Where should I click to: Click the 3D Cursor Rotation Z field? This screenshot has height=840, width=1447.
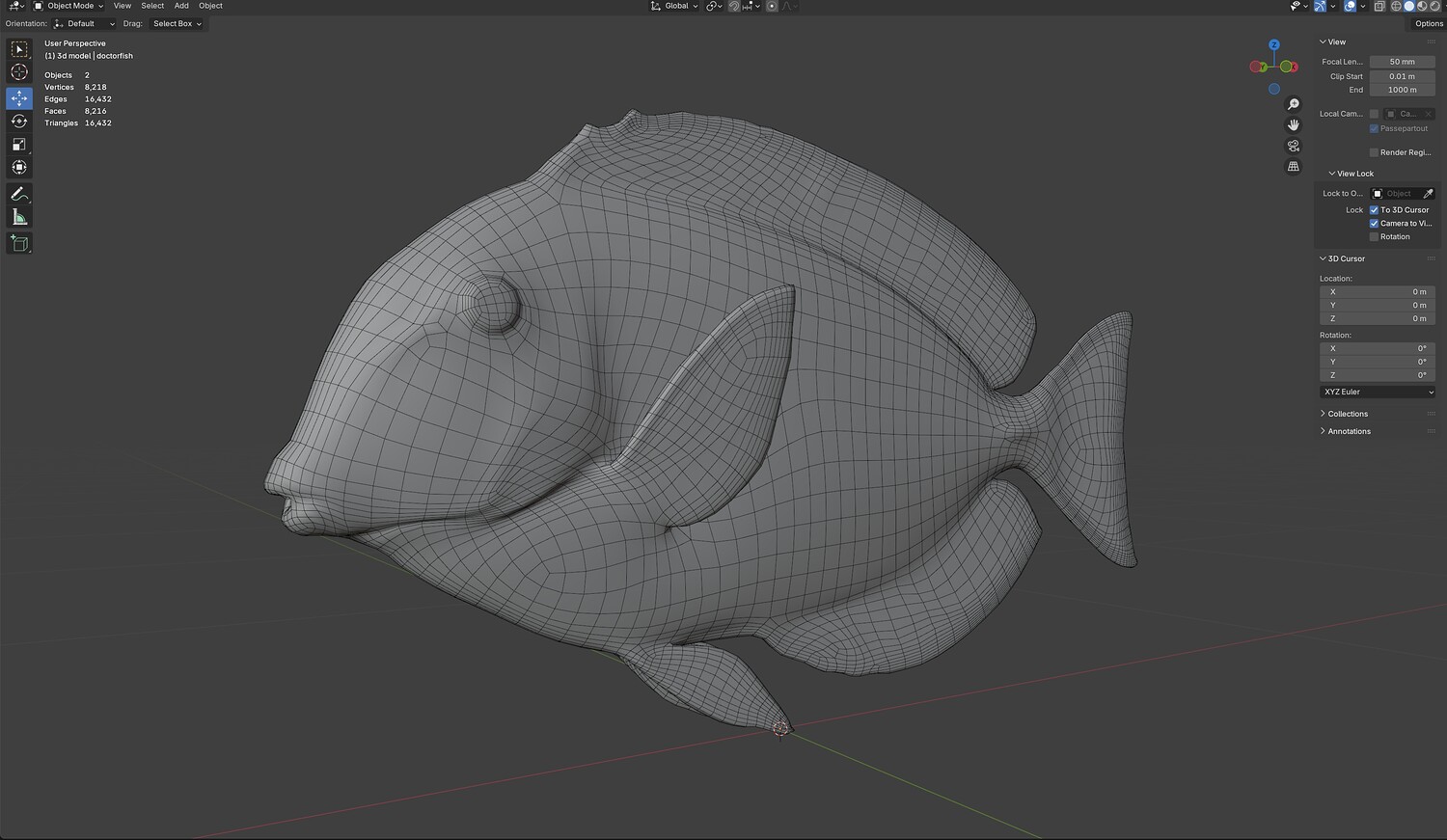1378,376
